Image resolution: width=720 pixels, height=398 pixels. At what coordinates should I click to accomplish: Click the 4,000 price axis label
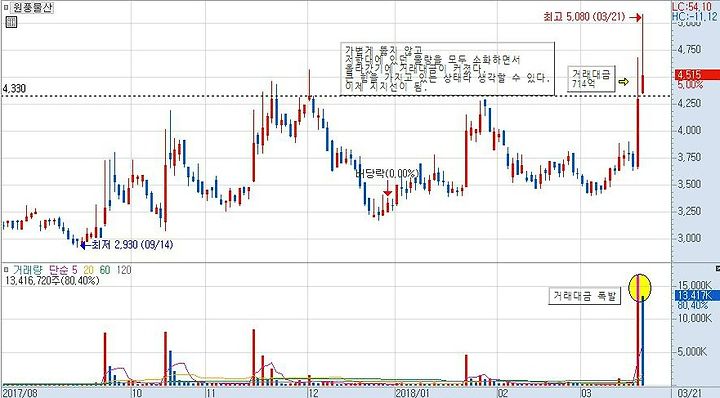coord(689,130)
